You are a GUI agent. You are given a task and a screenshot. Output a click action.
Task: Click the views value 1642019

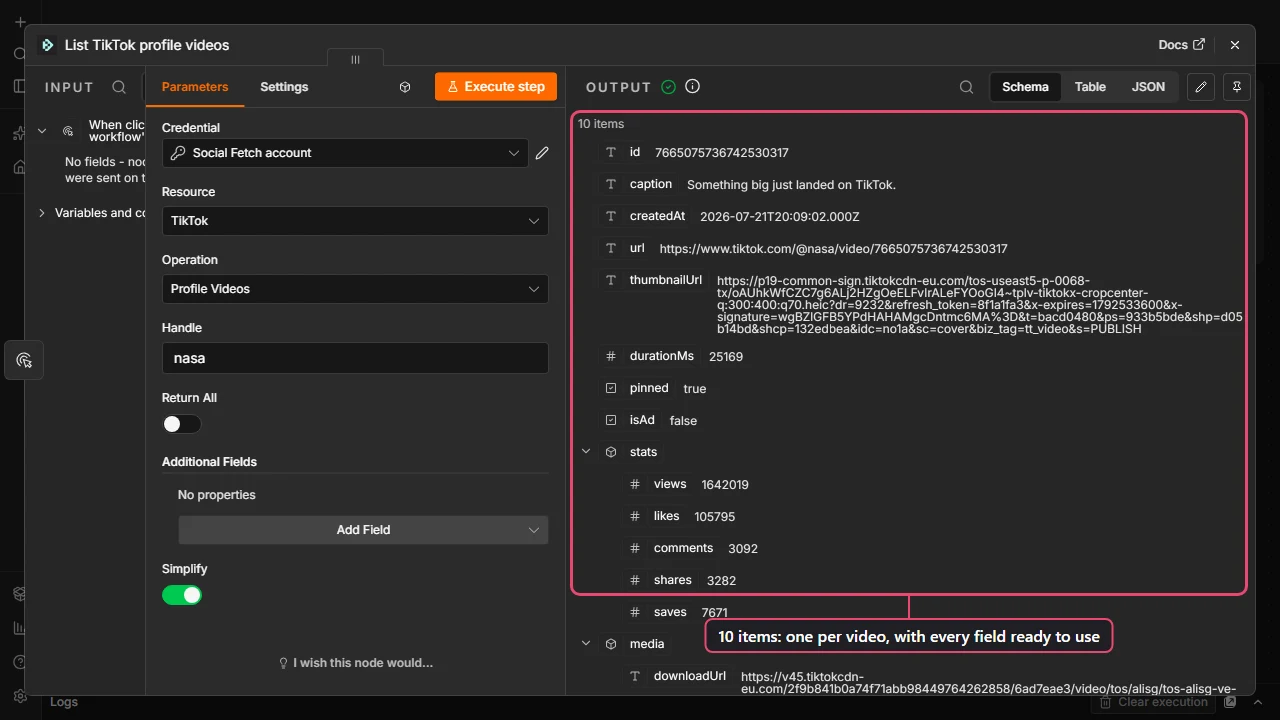pos(725,485)
